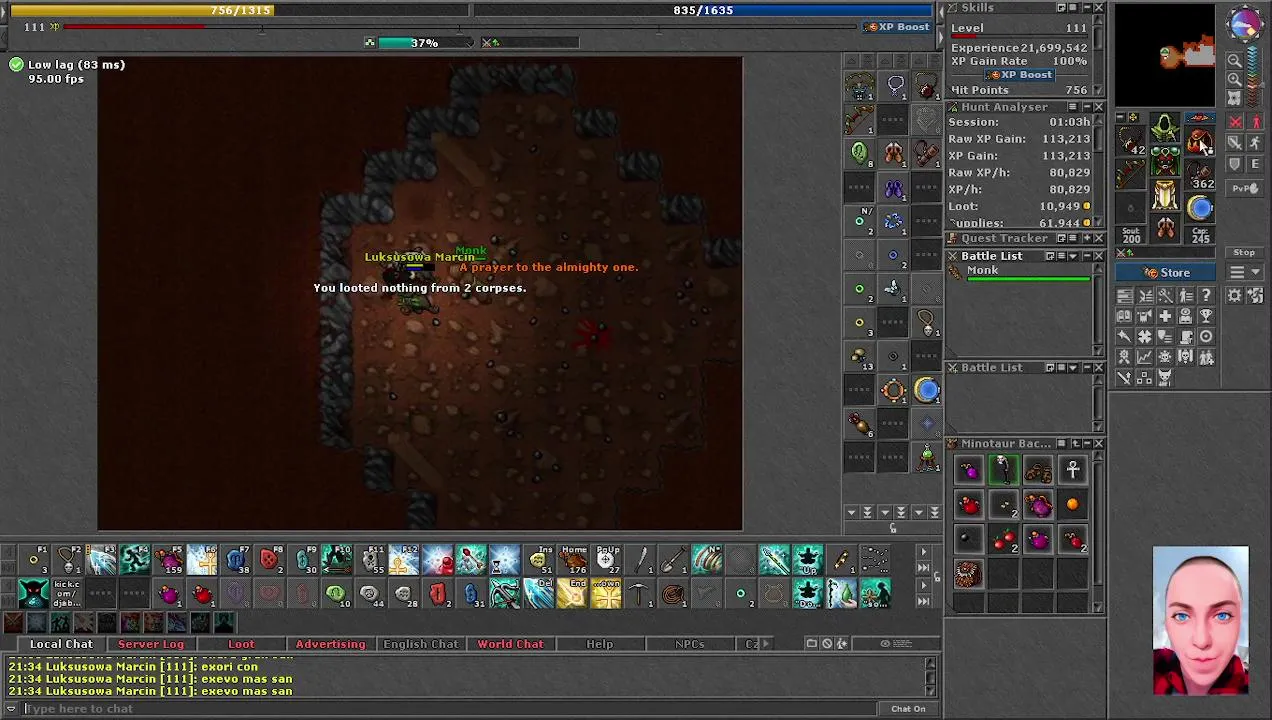Image resolution: width=1272 pixels, height=720 pixels.
Task: Switch to the Loot chat tab
Action: (241, 644)
